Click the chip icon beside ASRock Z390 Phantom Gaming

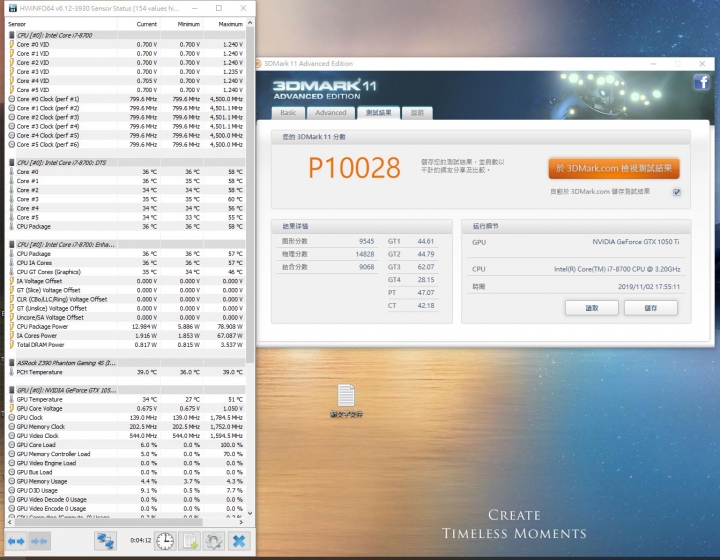pos(11,363)
